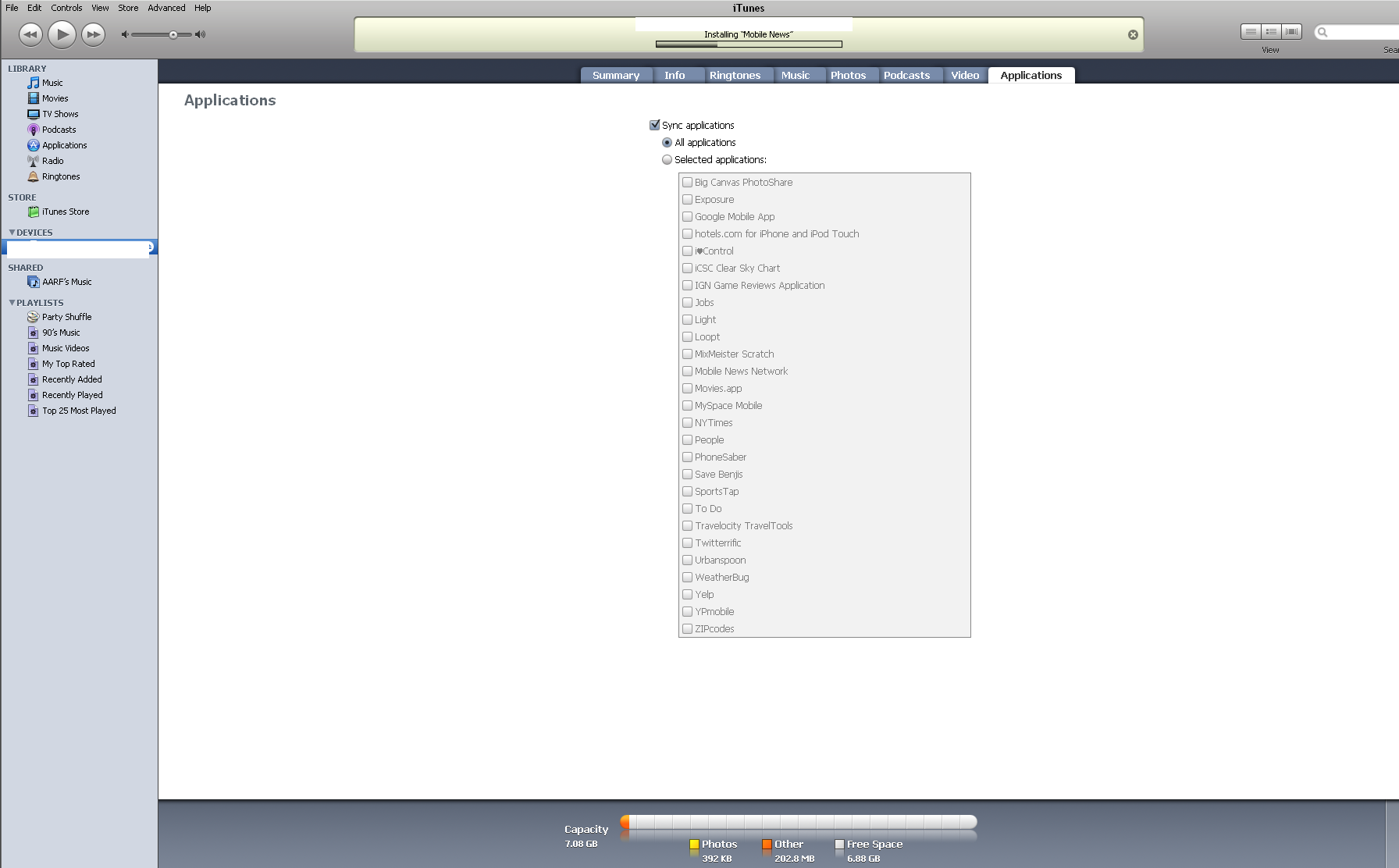Click the capacity usage bar
The height and width of the screenshot is (868, 1399).
[799, 822]
